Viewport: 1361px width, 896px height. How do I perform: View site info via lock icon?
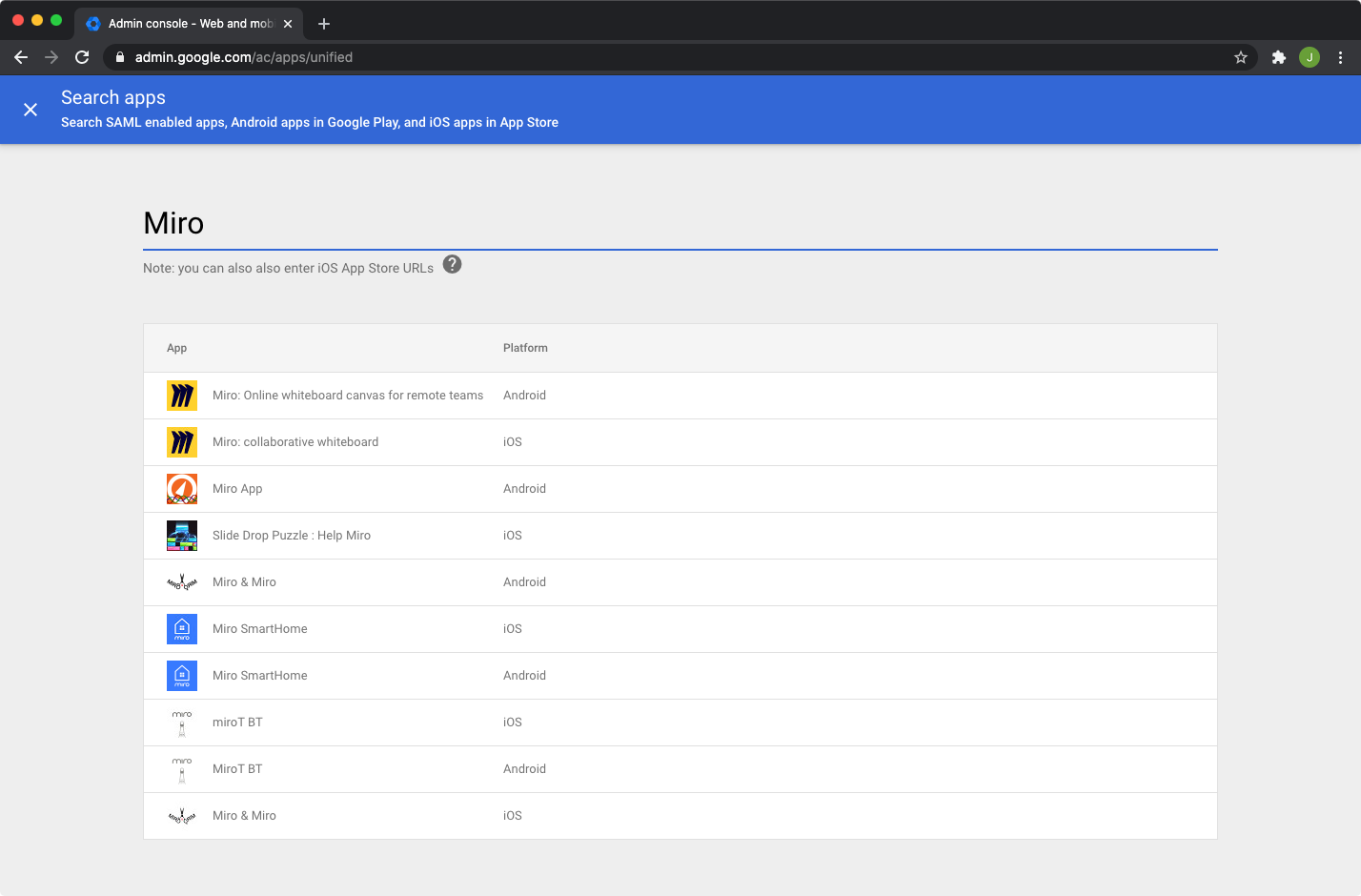tap(119, 57)
